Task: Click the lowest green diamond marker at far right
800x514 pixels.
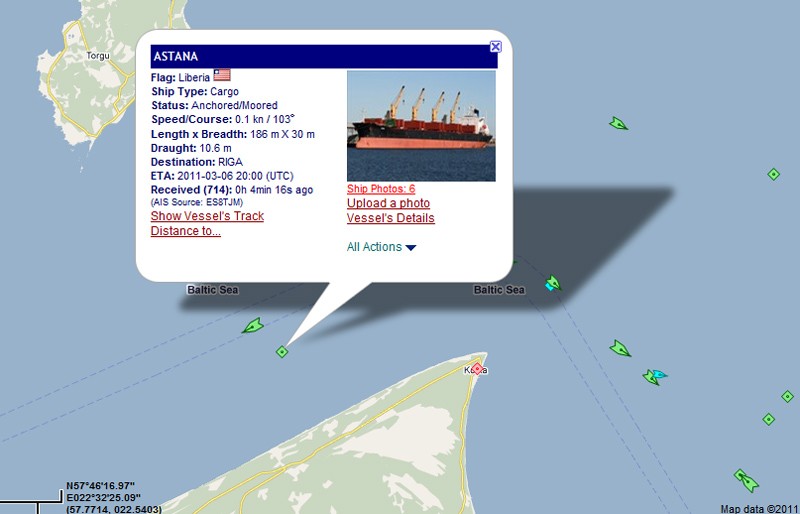Action: (768, 420)
